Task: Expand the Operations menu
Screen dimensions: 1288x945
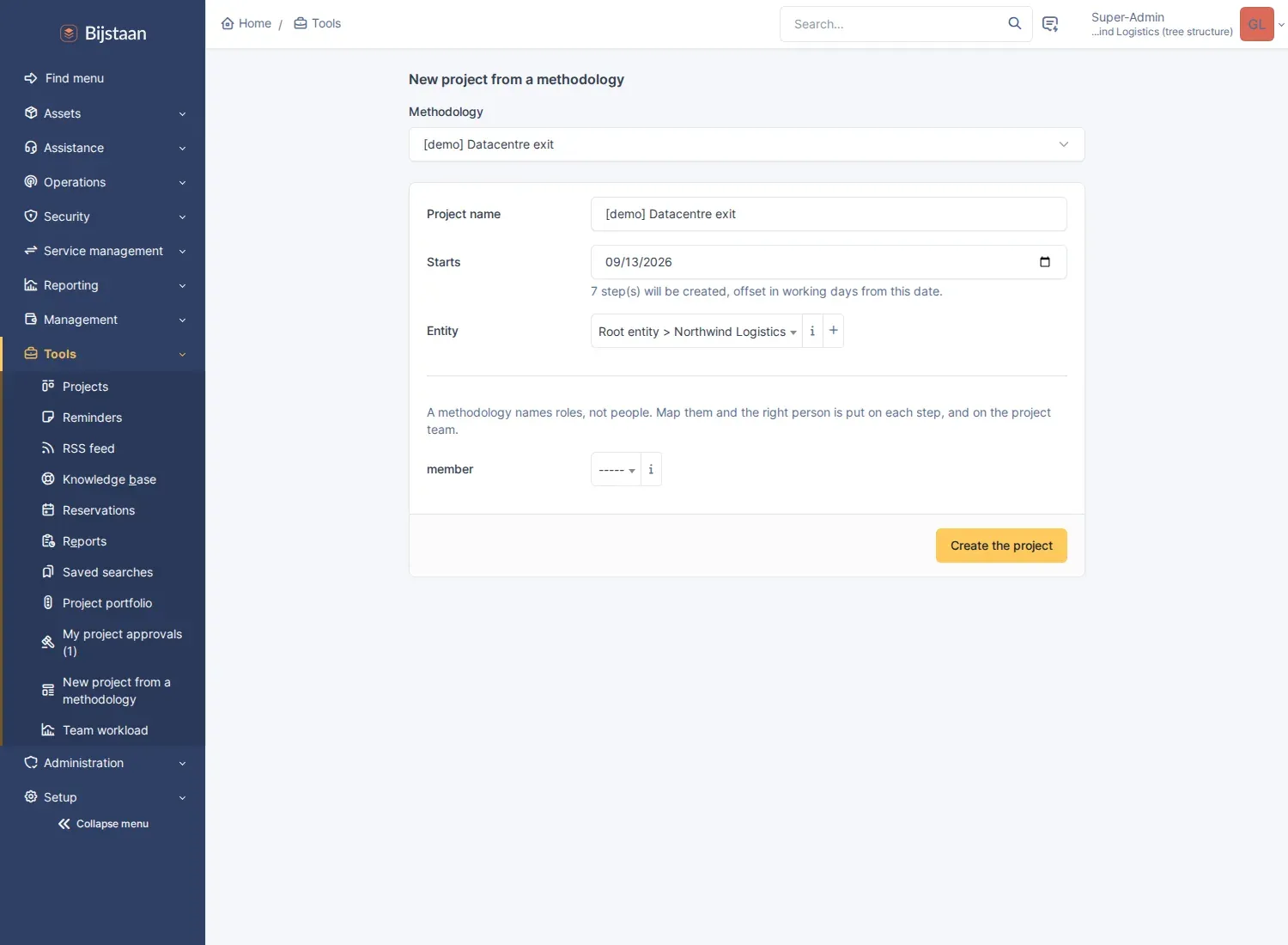Action: point(103,182)
